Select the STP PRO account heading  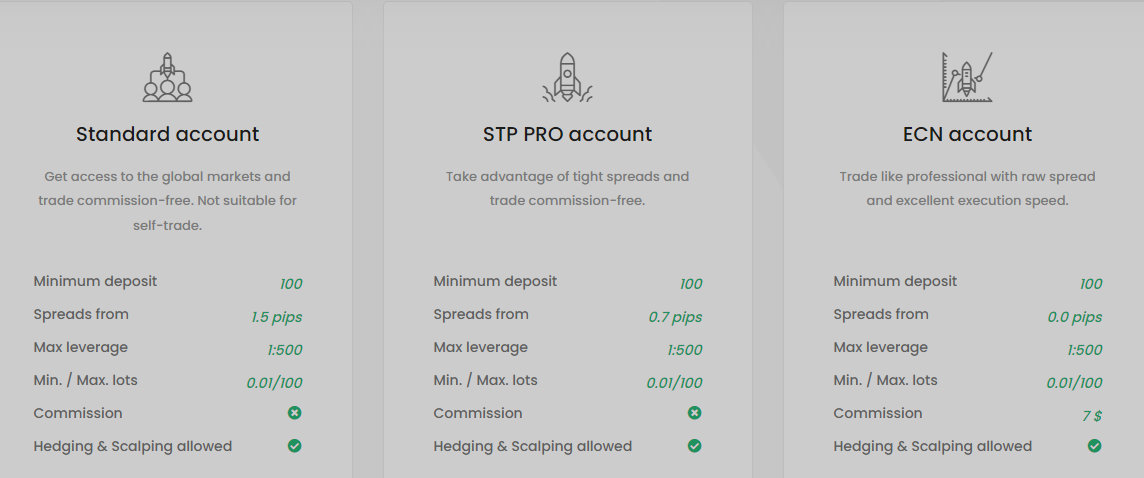click(x=568, y=134)
